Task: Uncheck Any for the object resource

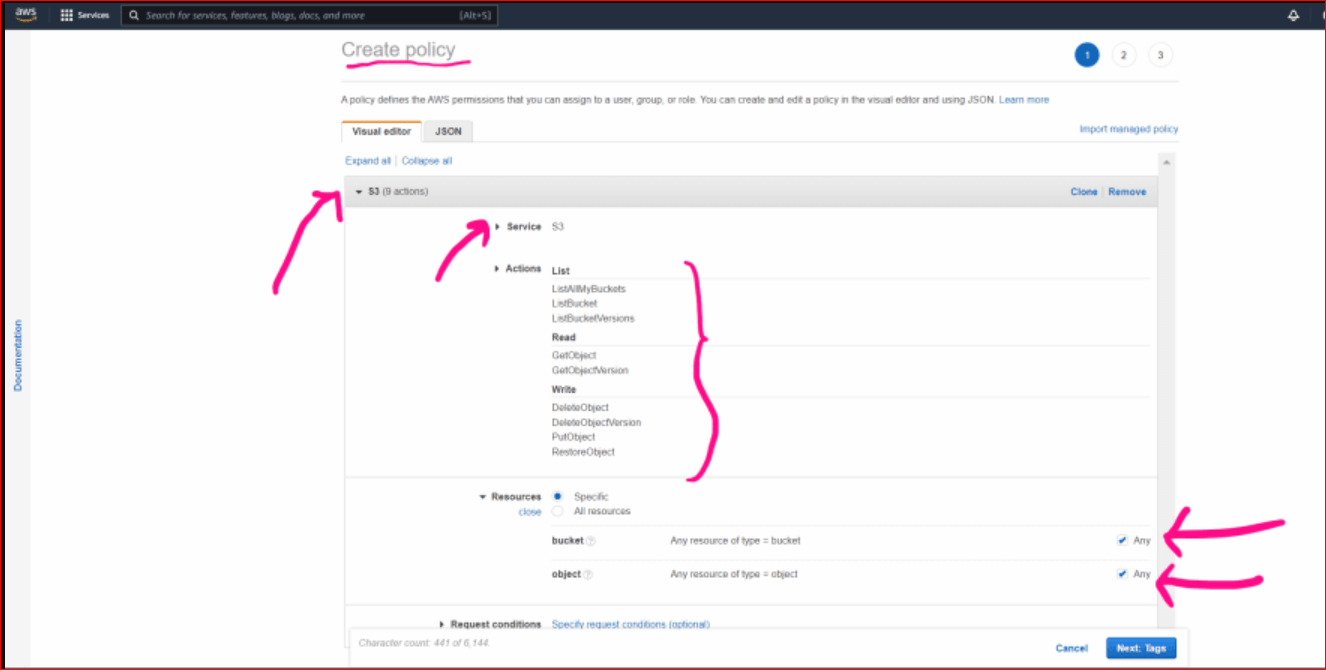Action: (1122, 574)
